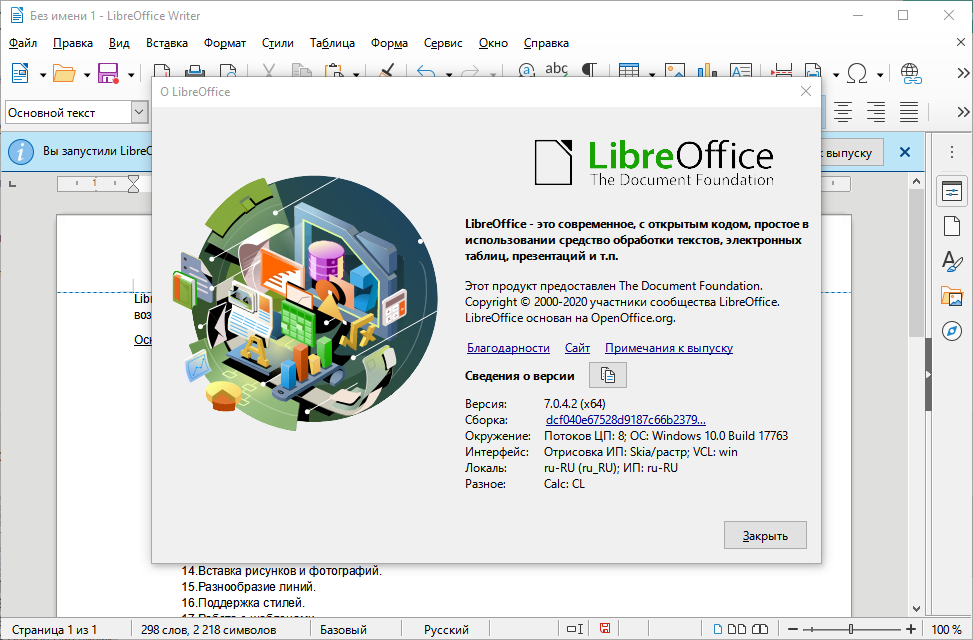
Task: Close the blue infobar with X
Action: (x=905, y=152)
